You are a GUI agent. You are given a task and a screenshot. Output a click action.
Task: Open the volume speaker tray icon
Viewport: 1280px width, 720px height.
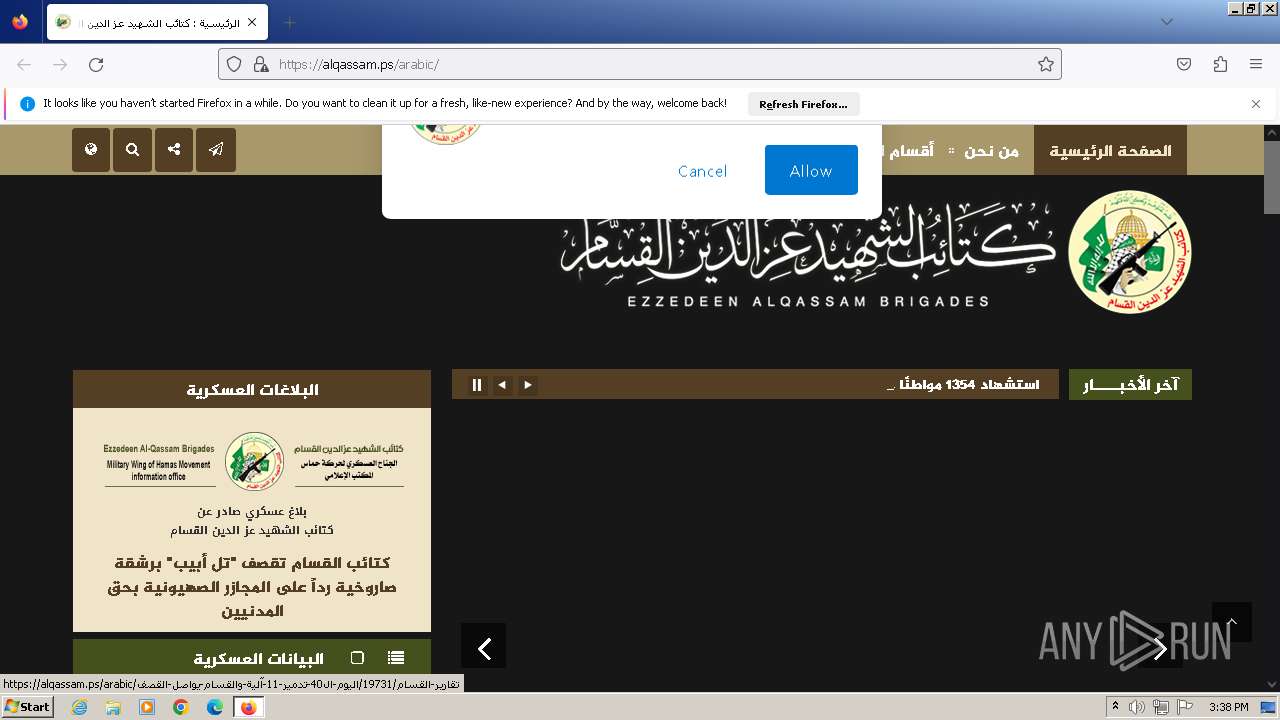[x=1137, y=707]
